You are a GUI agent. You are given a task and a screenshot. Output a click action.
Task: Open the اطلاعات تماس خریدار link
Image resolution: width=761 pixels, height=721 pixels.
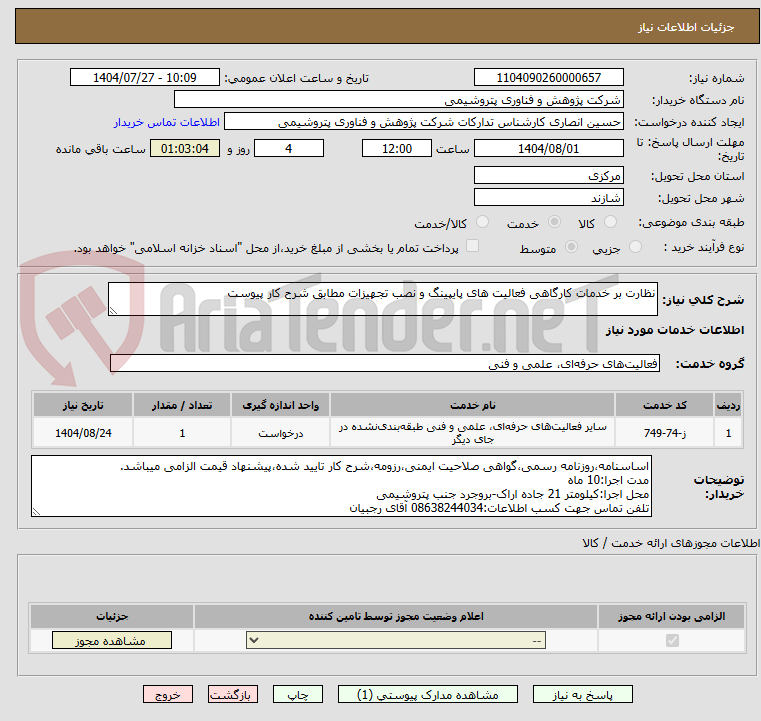pyautogui.click(x=167, y=122)
